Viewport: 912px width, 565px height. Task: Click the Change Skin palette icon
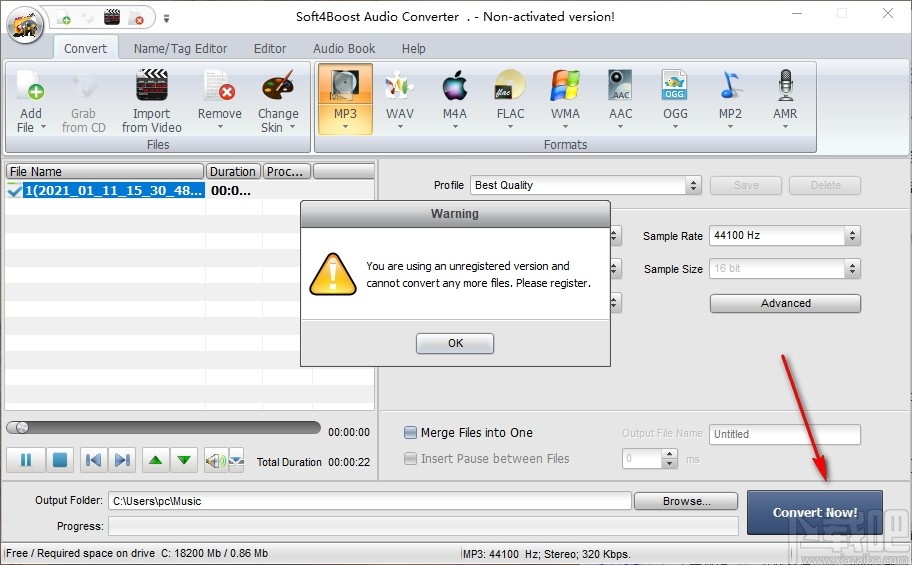[x=278, y=86]
